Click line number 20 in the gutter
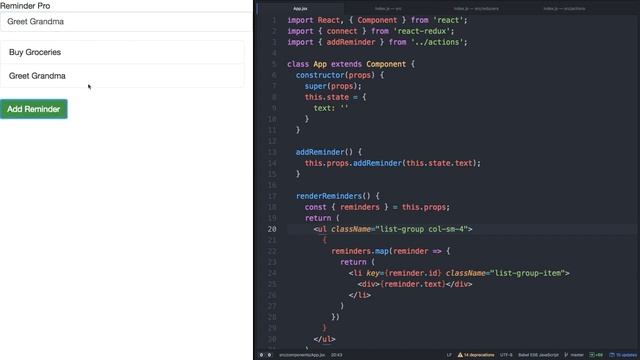This screenshot has height=360, width=640. click(272, 229)
